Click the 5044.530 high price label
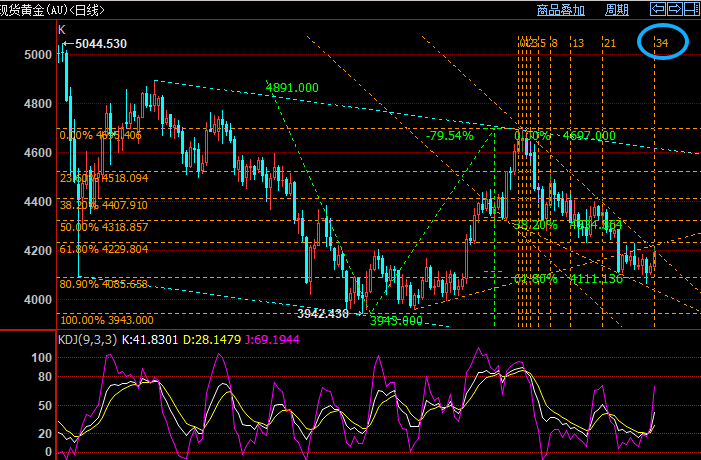Viewport: 701px width, 460px height. pos(101,44)
